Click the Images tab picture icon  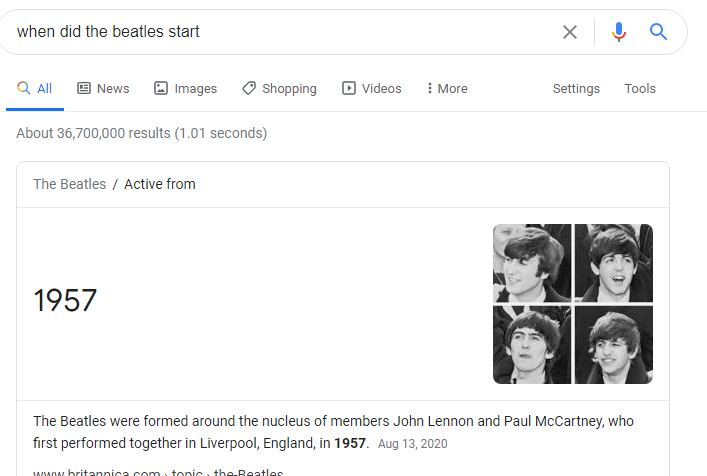(x=161, y=88)
